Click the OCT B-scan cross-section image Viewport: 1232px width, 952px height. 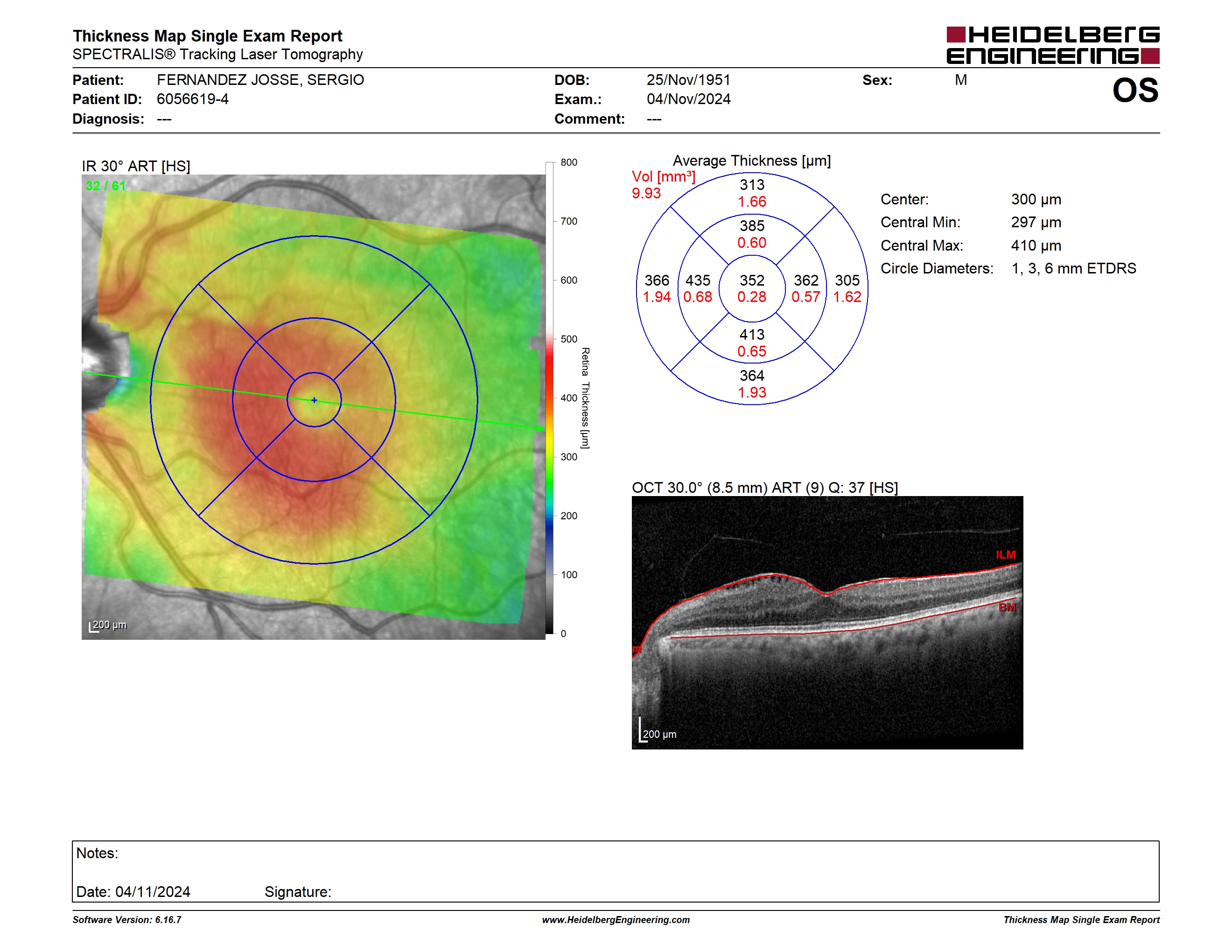coord(827,623)
